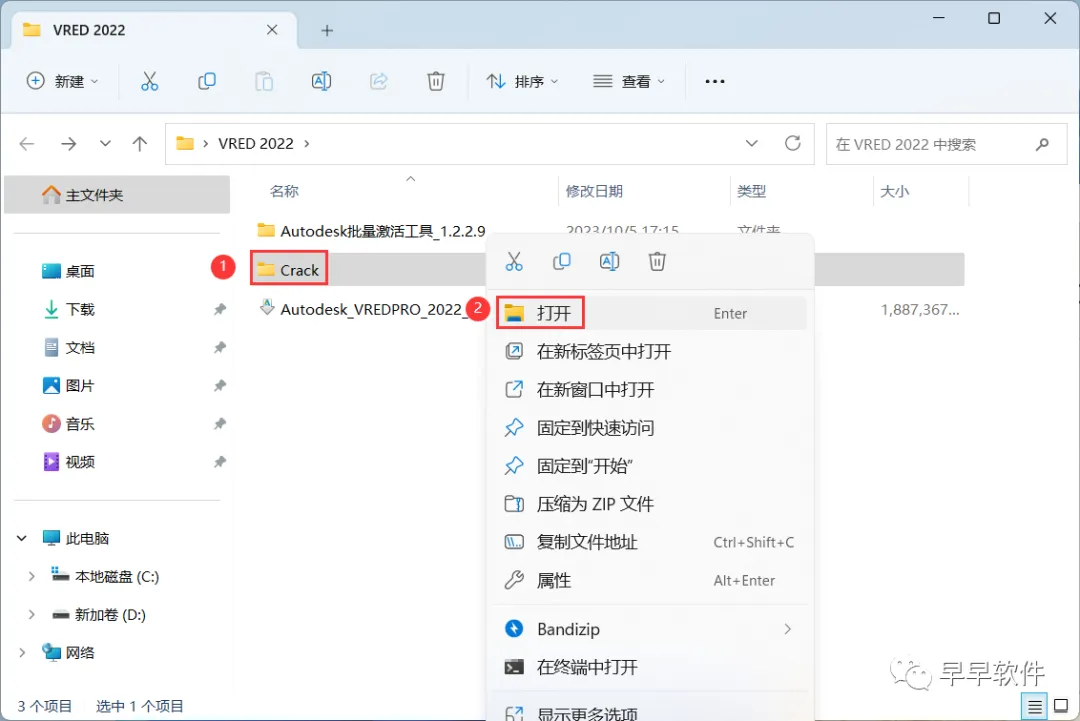Choose 固定到快速访问
Screen dimensions: 1080x721
point(651,428)
